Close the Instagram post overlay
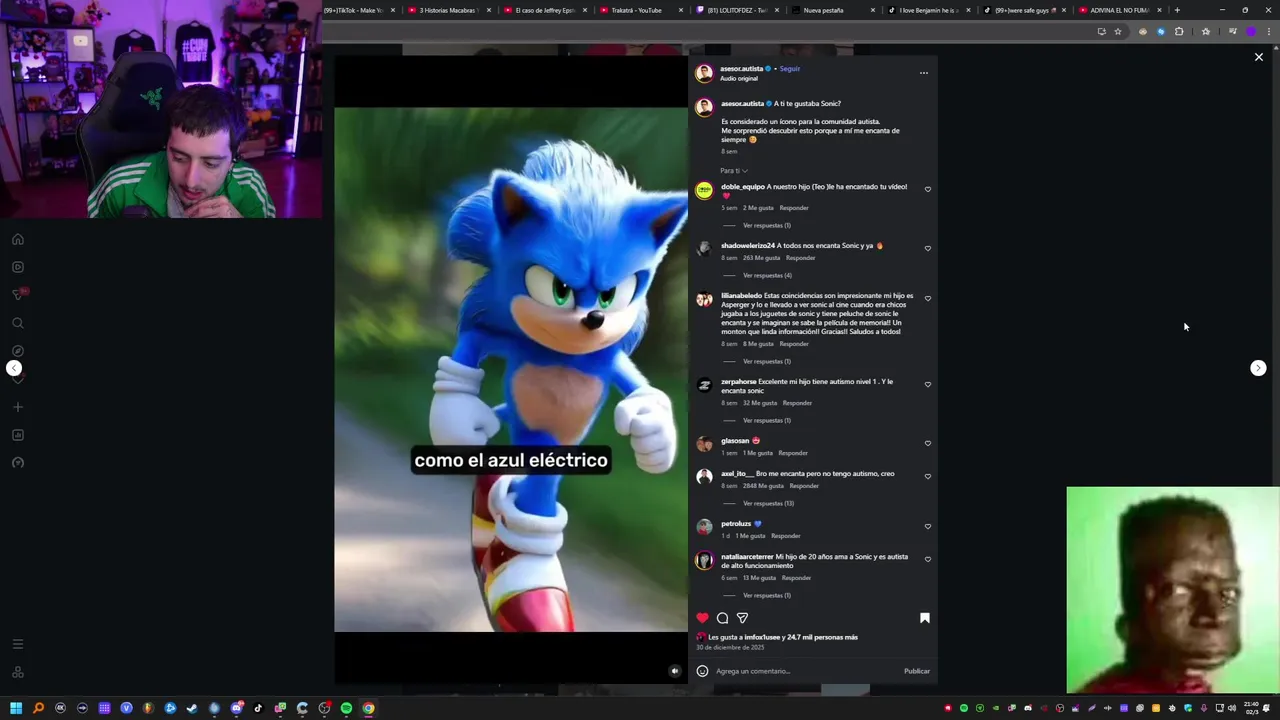 click(1258, 57)
